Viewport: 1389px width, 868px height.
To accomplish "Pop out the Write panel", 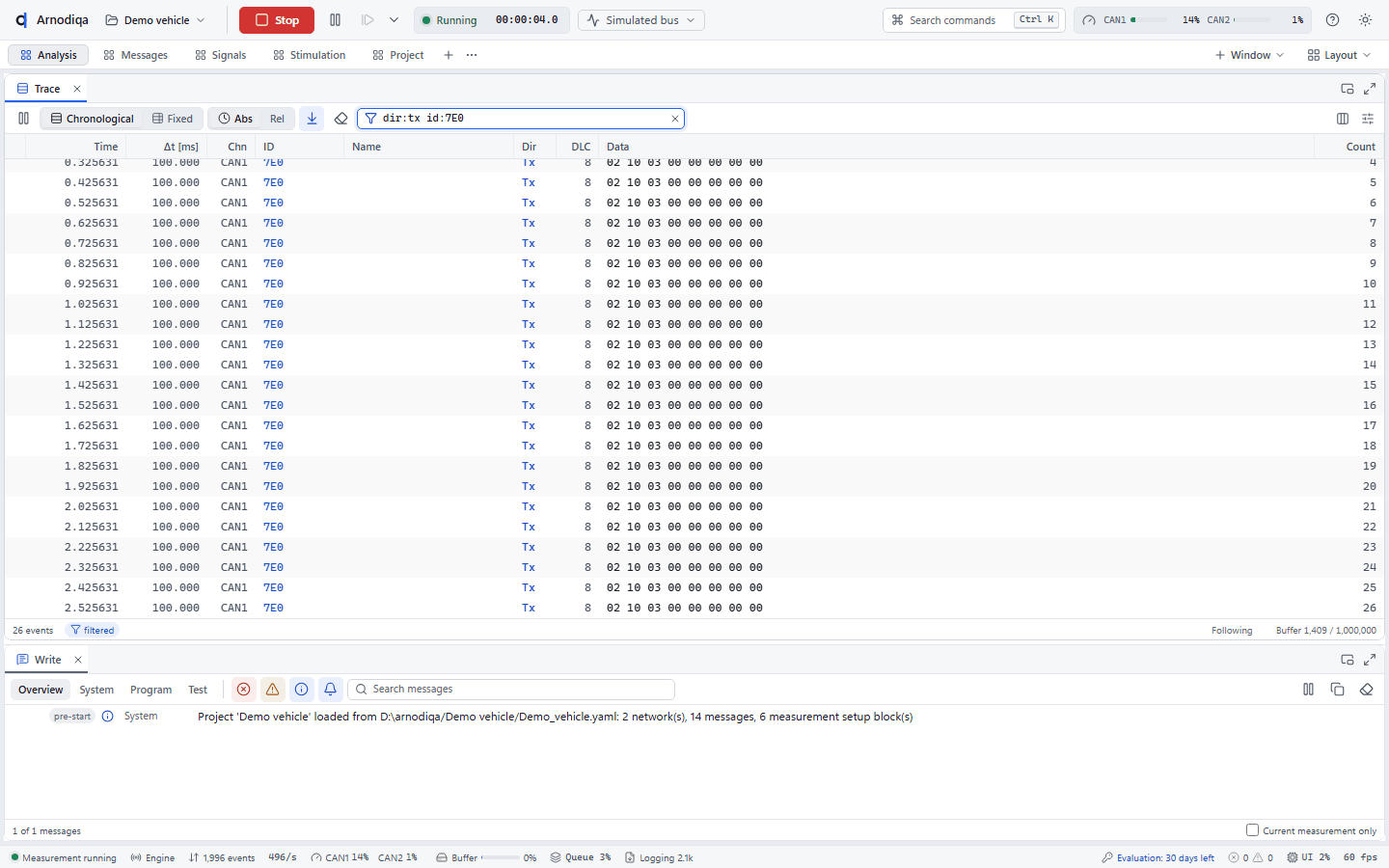I will coord(1348,660).
